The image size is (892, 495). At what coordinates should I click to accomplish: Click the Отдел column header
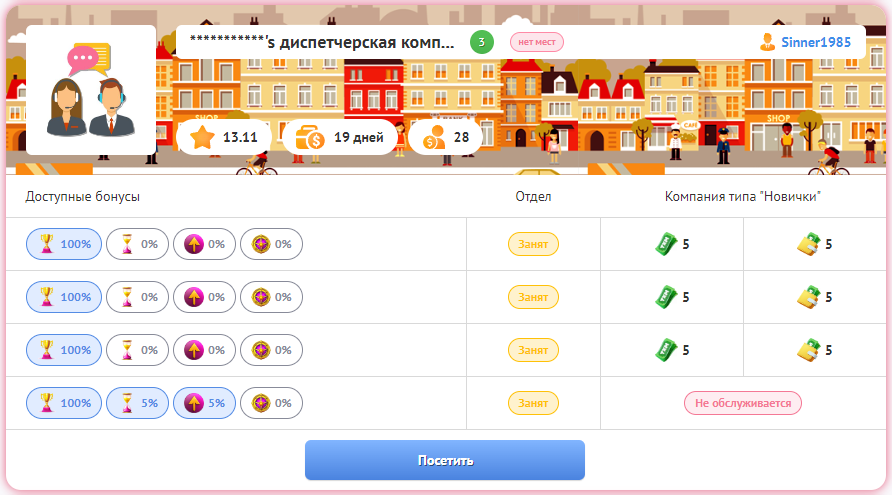[x=533, y=196]
